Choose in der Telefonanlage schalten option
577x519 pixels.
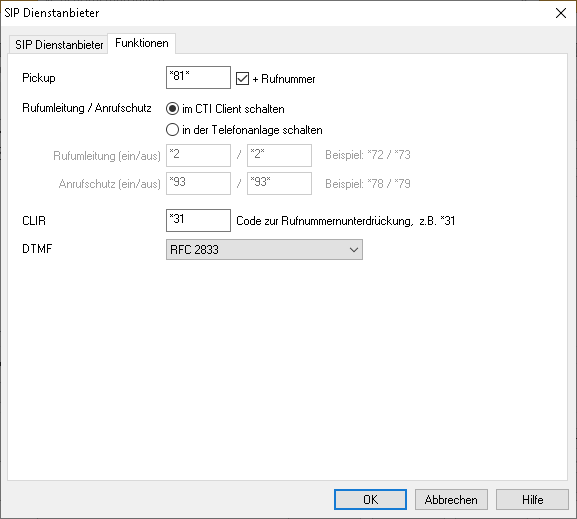coord(172,130)
